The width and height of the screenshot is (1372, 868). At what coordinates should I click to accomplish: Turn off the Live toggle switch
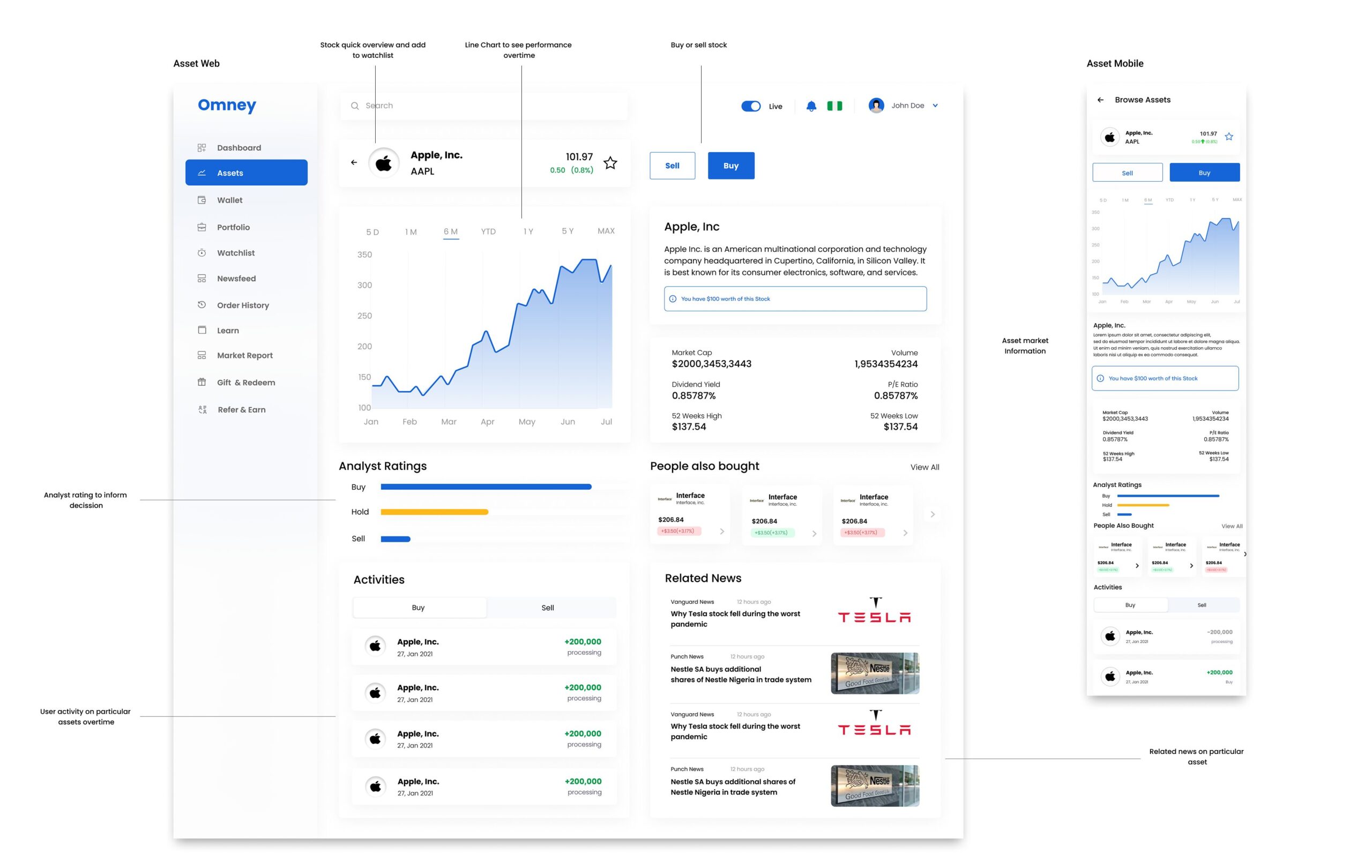(750, 106)
